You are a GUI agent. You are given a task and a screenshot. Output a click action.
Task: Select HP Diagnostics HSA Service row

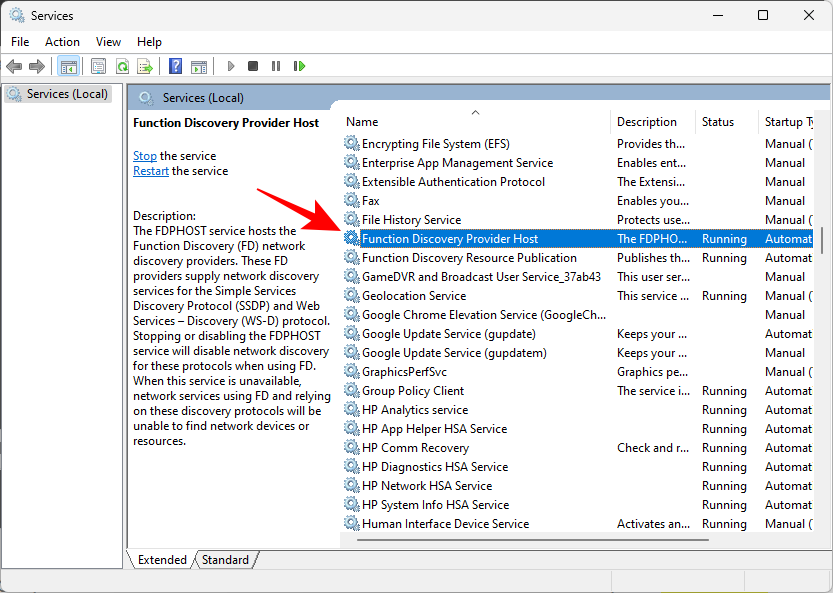(577, 467)
